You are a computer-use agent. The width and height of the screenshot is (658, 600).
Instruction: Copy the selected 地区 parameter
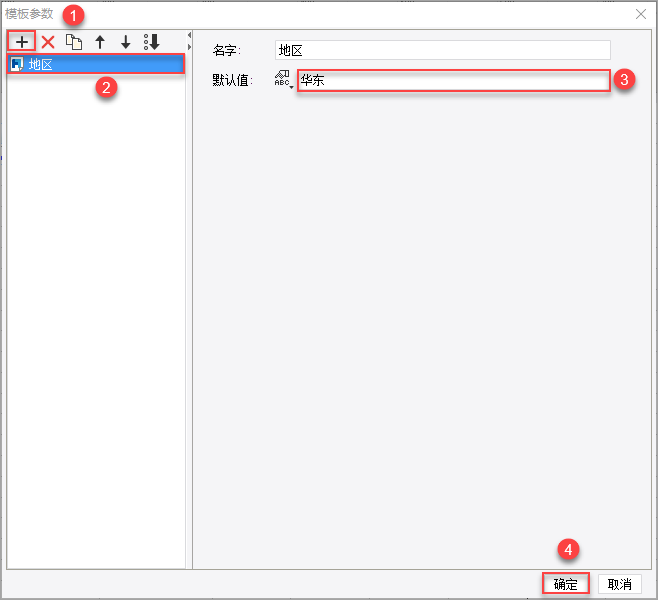[x=74, y=42]
